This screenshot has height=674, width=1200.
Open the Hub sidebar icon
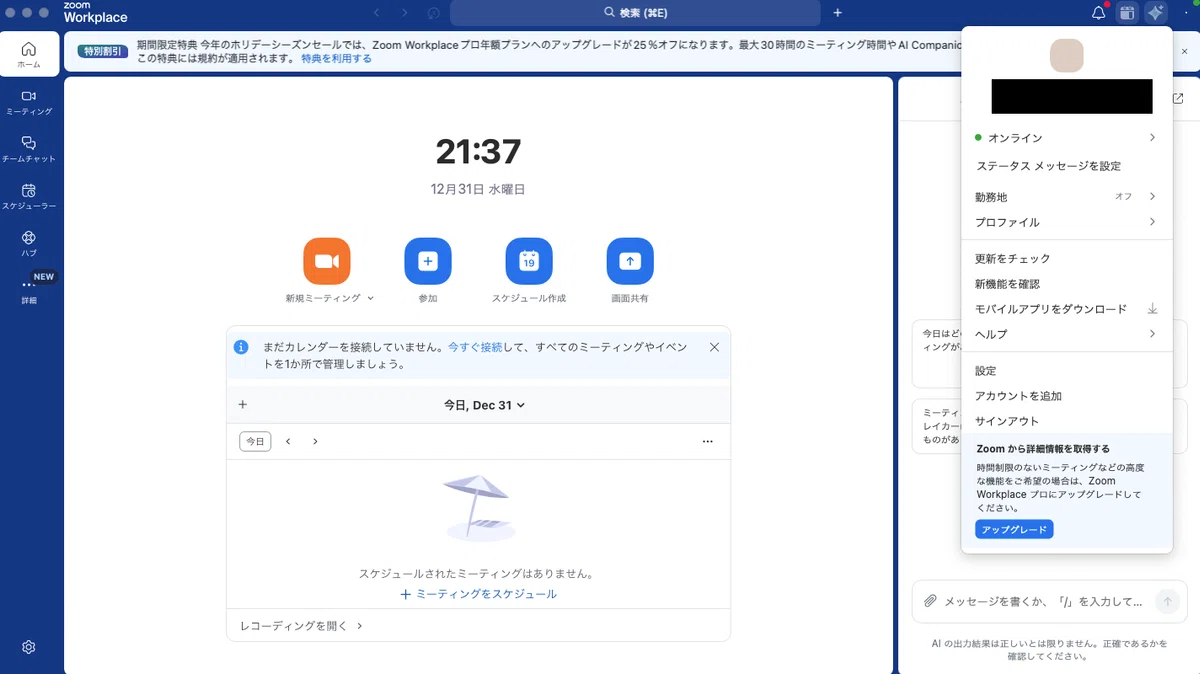(29, 243)
